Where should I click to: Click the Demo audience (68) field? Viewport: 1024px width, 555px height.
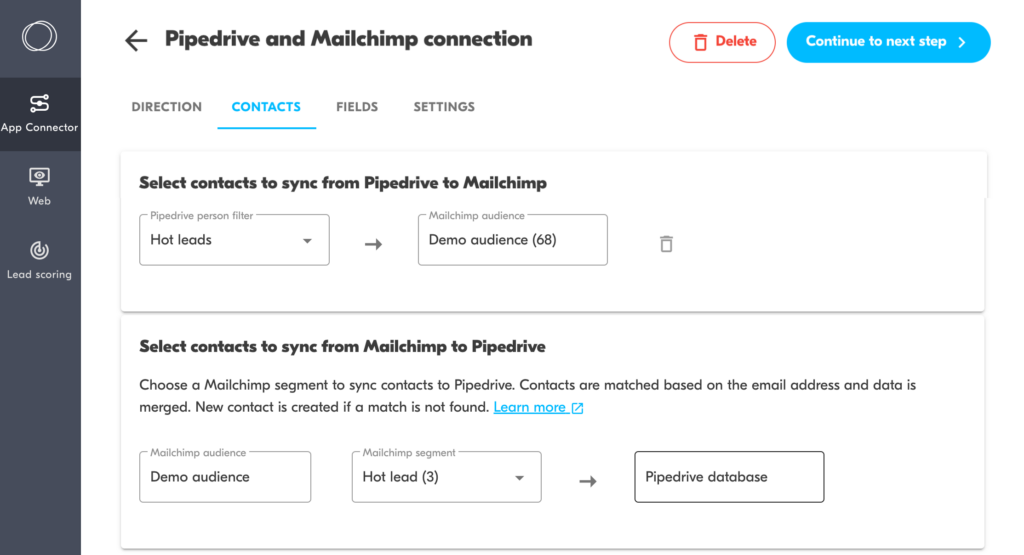(512, 240)
